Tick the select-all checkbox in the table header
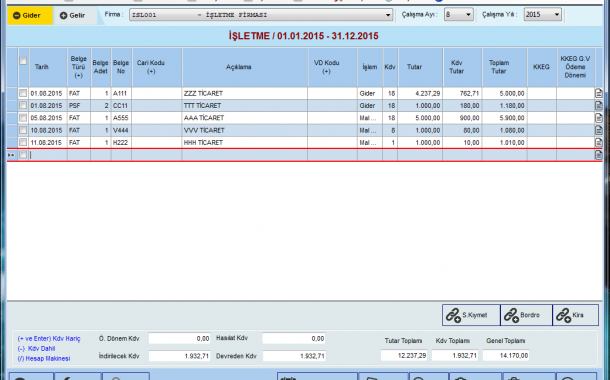Screen dimensions: 610x380 [x=23, y=61]
